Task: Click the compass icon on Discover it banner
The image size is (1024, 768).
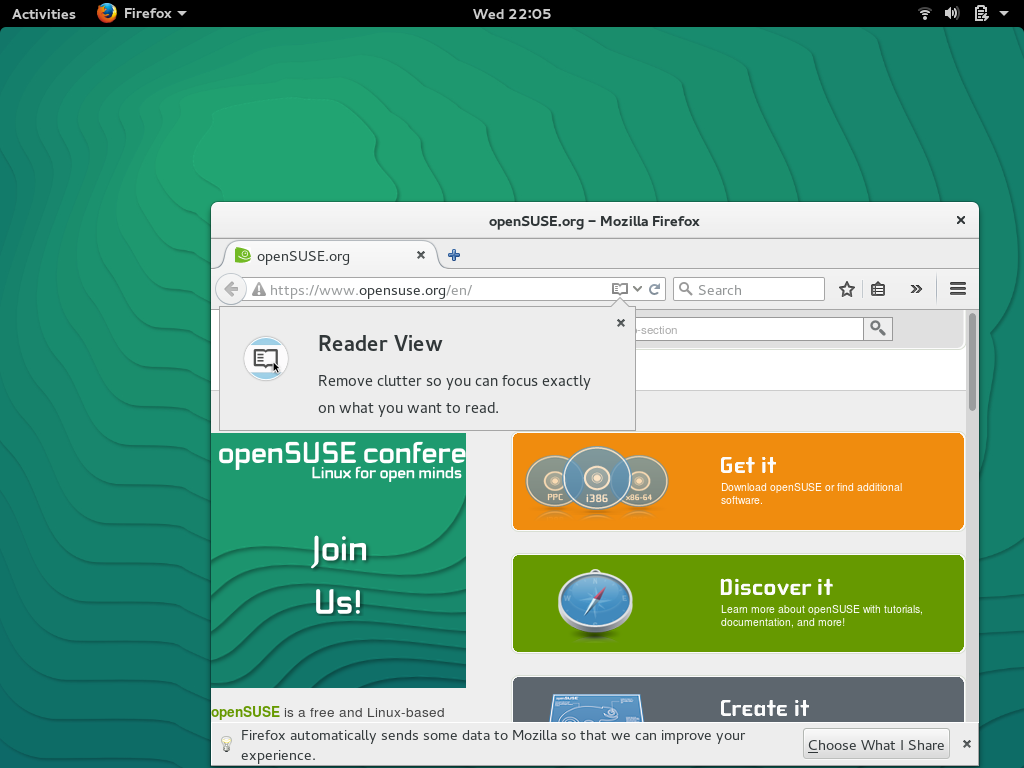Action: (595, 603)
